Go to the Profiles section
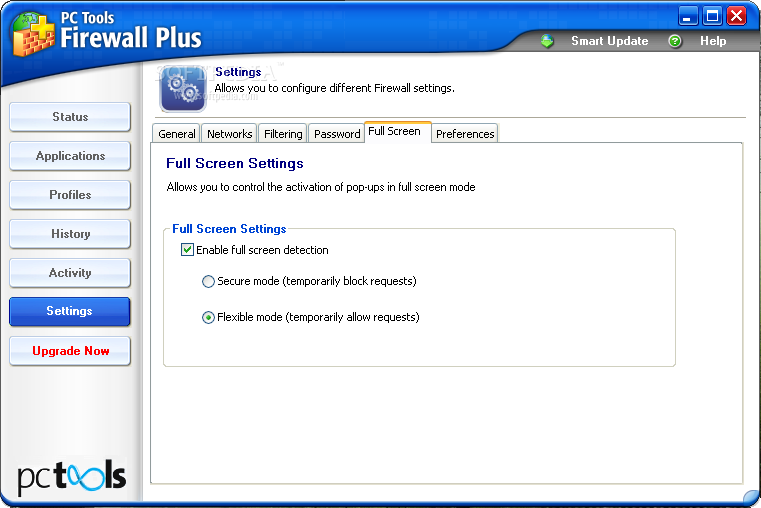The image size is (761, 508). tap(70, 195)
